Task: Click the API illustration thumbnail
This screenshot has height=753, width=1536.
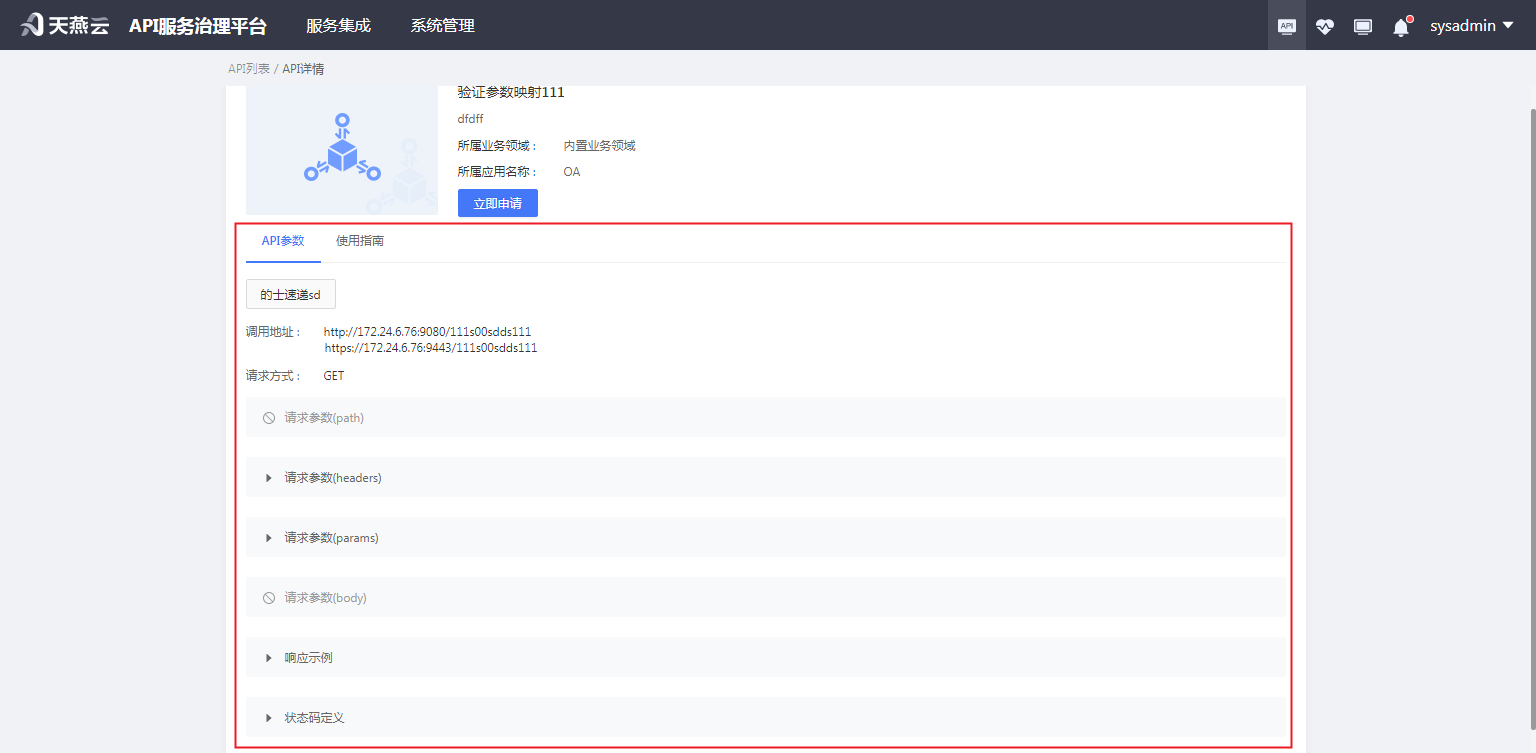Action: pos(342,151)
